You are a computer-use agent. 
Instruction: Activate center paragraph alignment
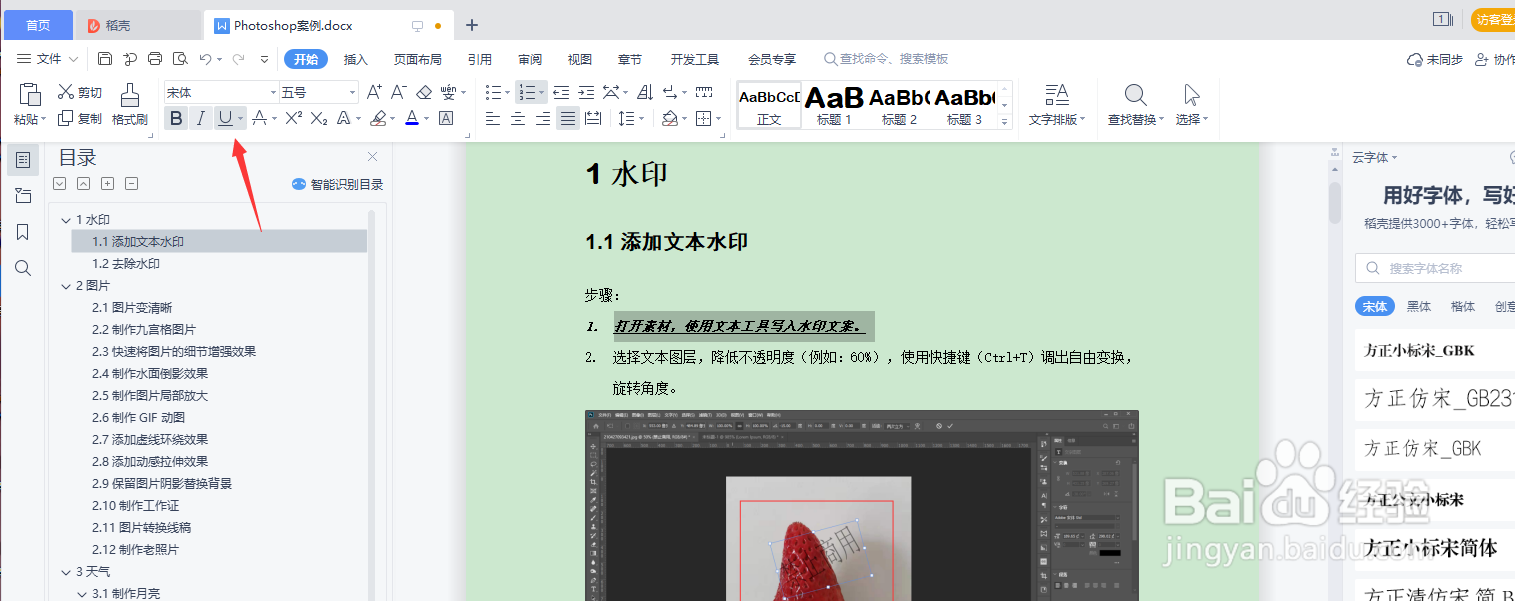tap(518, 119)
